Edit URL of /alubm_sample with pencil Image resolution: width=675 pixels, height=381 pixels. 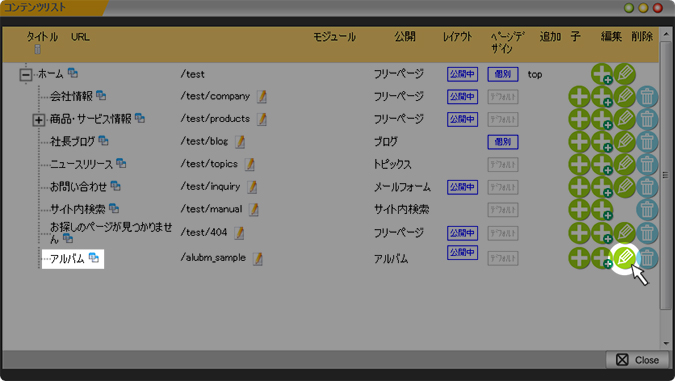(257, 258)
